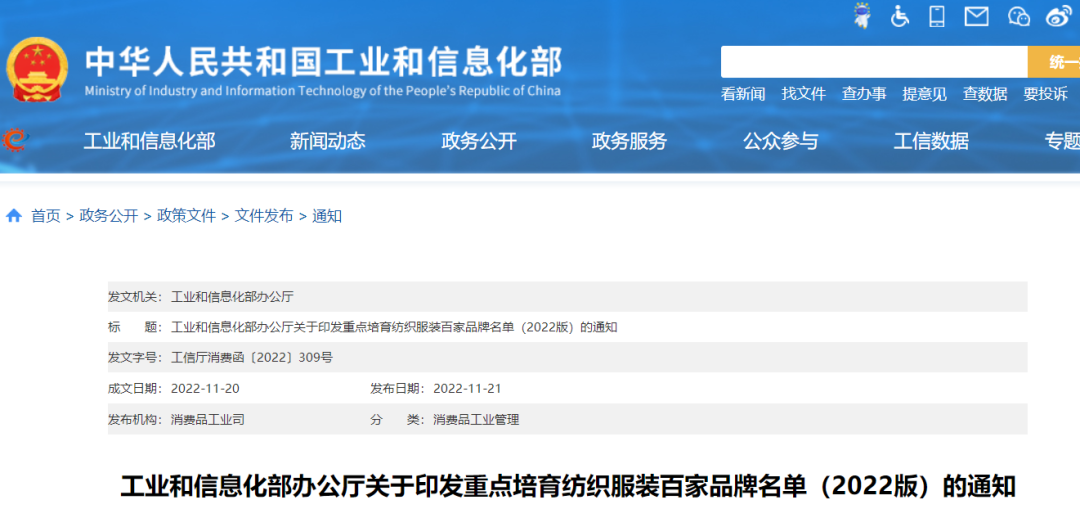Select publishing agency 消费品工业司
The height and width of the screenshot is (527, 1080).
pyautogui.click(x=207, y=420)
